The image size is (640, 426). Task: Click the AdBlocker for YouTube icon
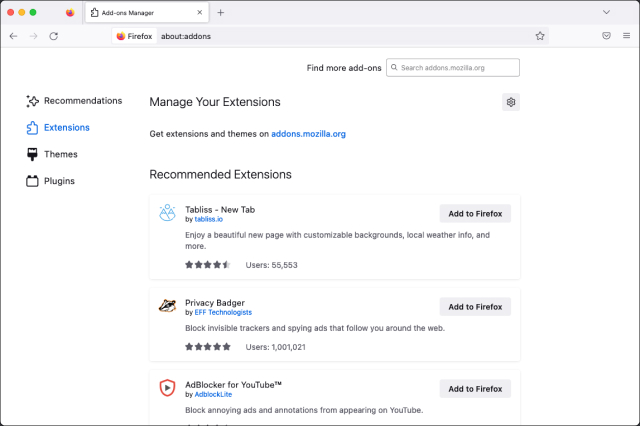(167, 388)
